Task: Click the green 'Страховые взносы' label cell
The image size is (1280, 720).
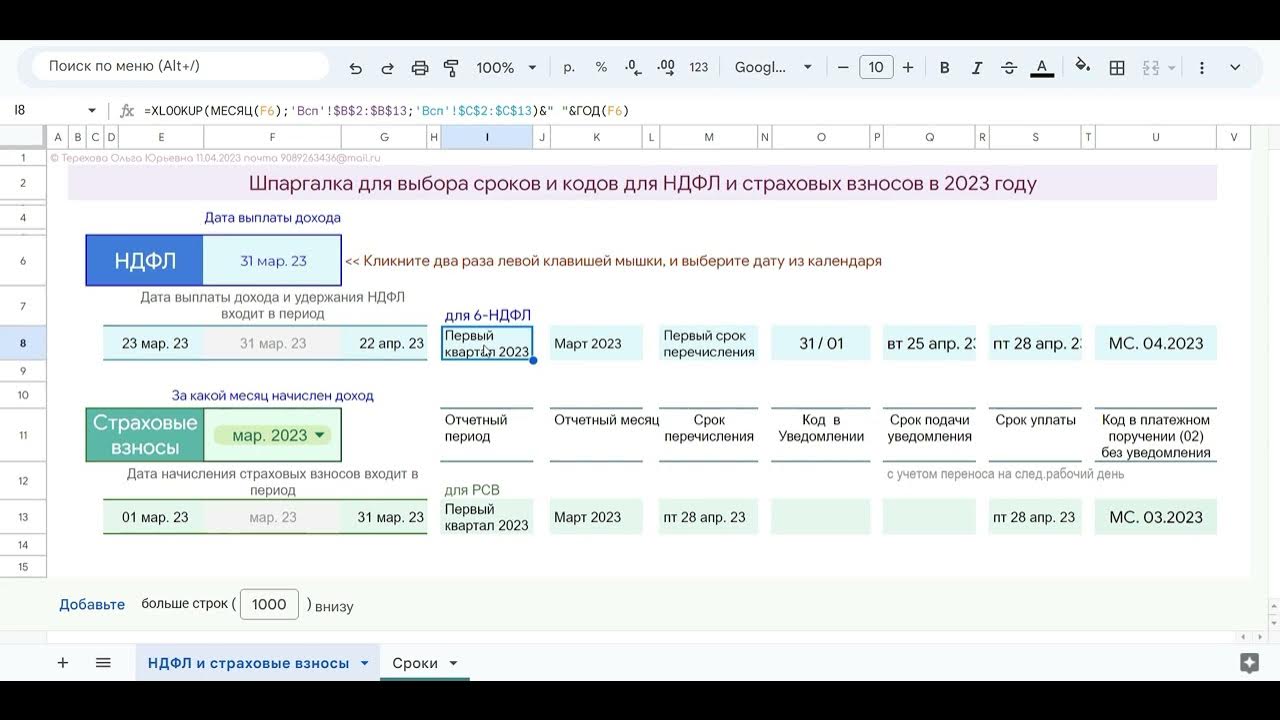Action: tap(145, 435)
